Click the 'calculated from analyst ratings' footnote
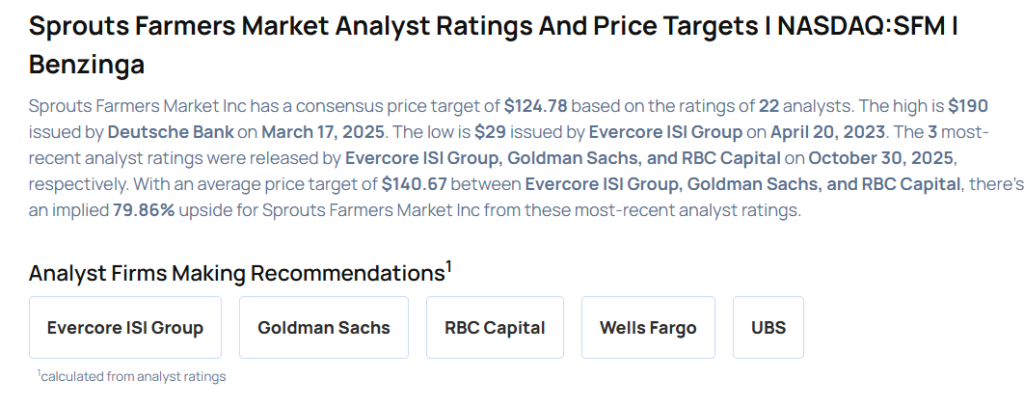 coord(132,376)
